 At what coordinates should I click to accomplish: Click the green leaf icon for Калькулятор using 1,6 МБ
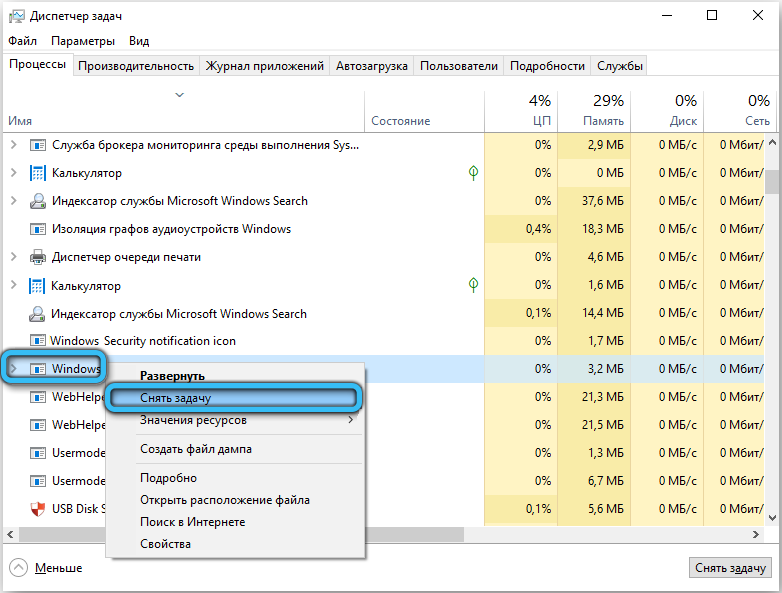tap(473, 285)
